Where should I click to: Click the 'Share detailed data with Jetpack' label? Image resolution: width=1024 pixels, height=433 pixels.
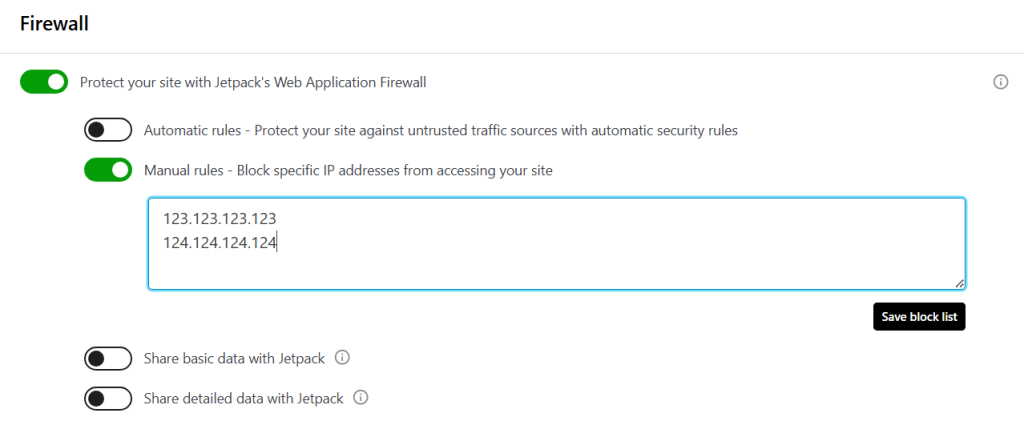[244, 398]
